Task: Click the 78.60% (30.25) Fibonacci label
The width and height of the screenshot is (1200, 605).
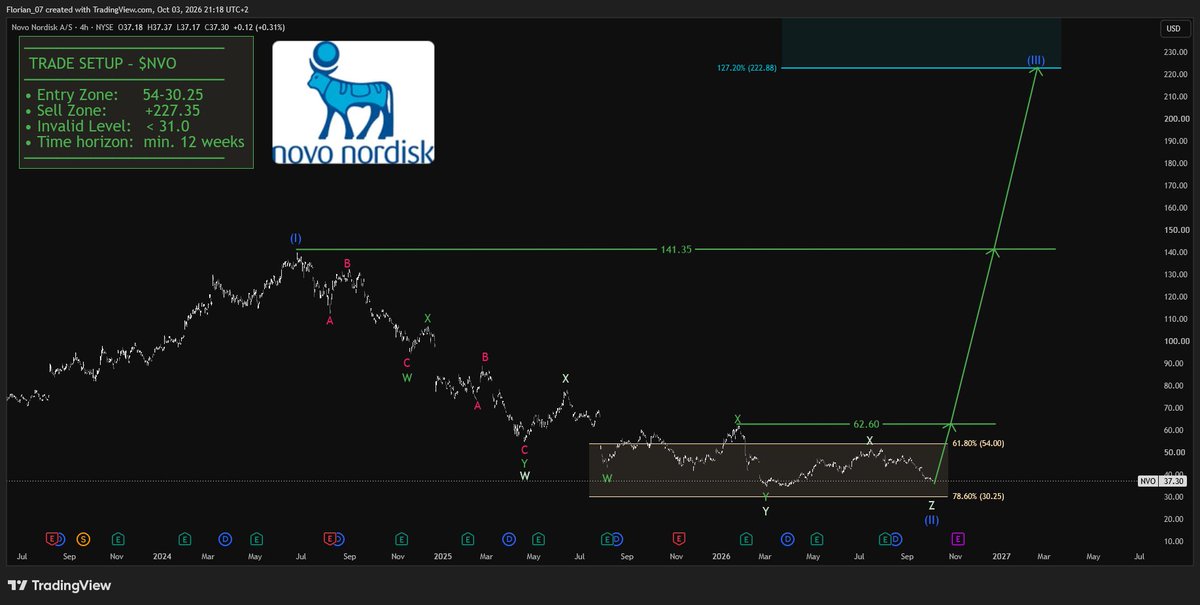Action: 977,496
